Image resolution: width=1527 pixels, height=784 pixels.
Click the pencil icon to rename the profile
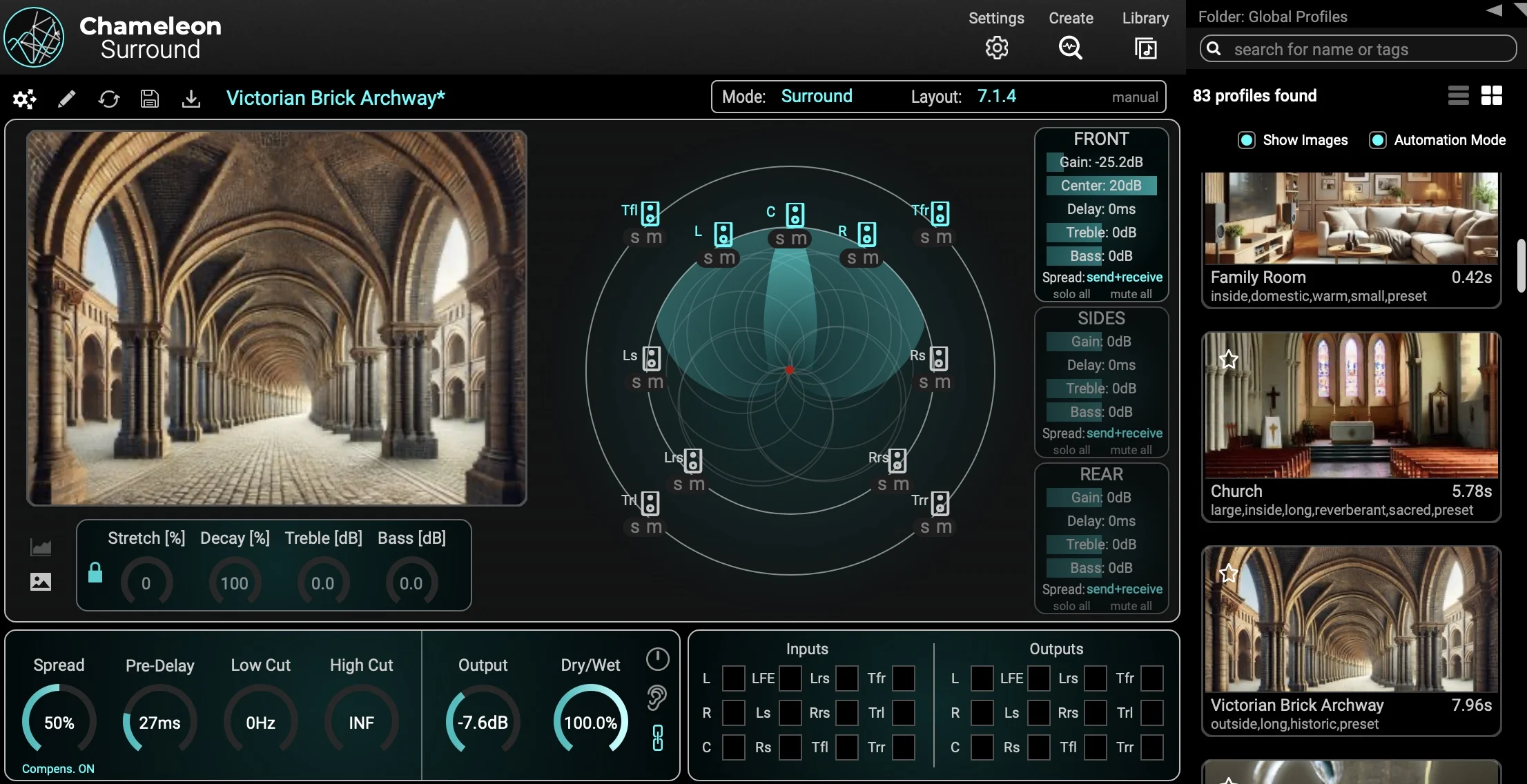tap(66, 99)
